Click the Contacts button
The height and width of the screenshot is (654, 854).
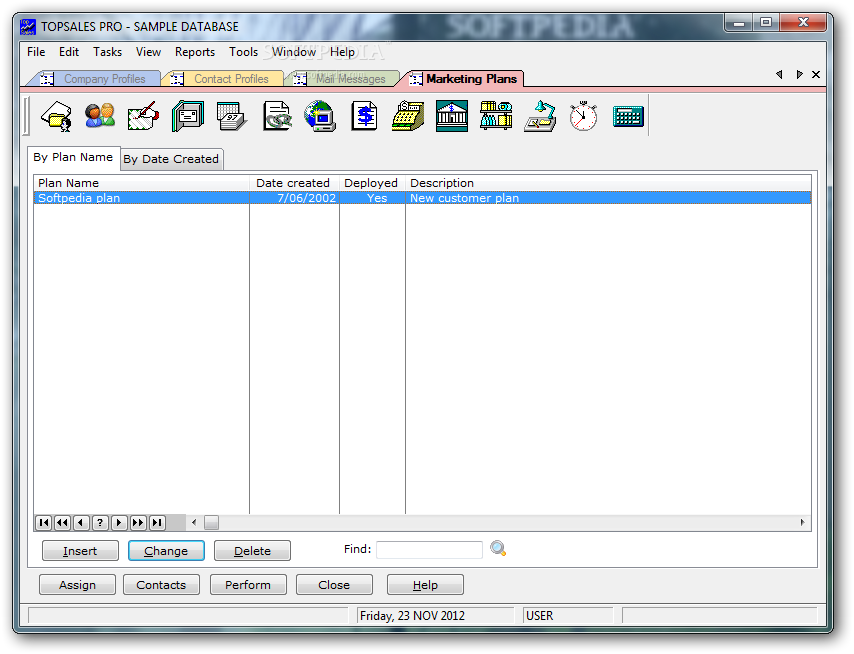(161, 585)
